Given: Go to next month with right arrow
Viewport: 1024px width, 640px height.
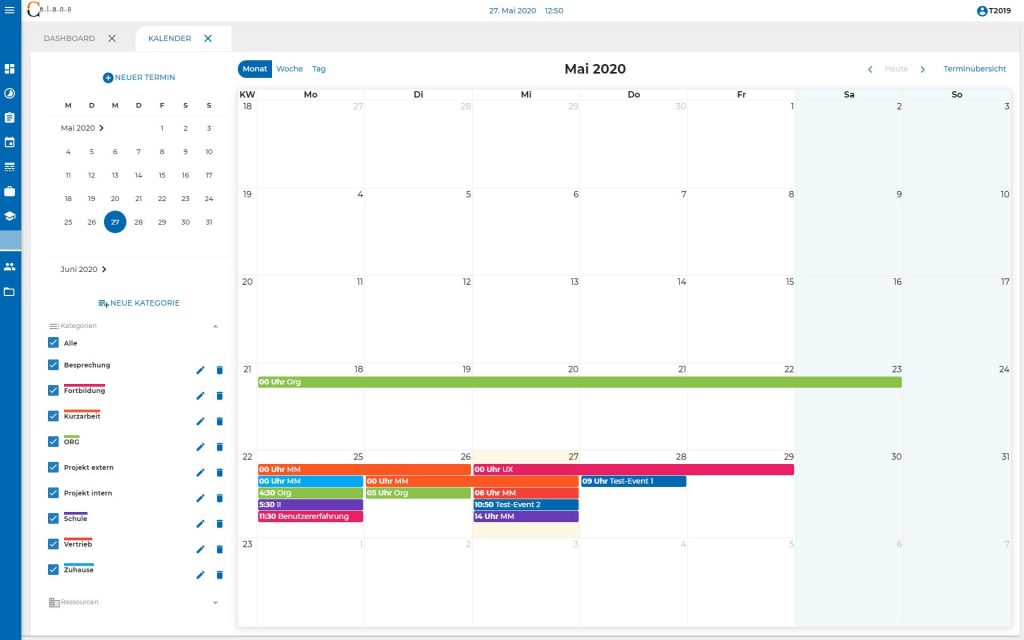Looking at the screenshot, I should tap(923, 69).
